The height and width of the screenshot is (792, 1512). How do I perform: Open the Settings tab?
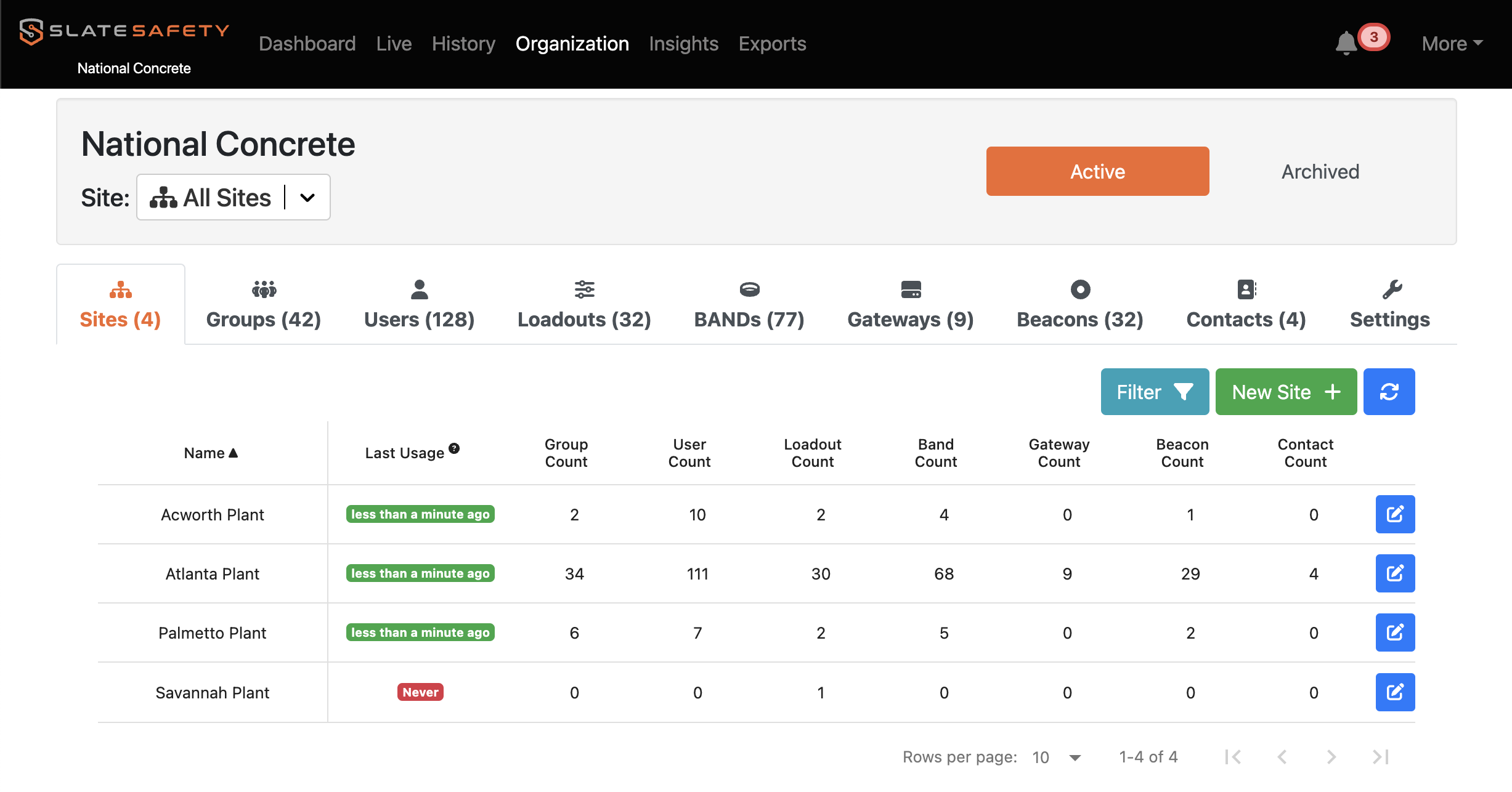[x=1390, y=305]
